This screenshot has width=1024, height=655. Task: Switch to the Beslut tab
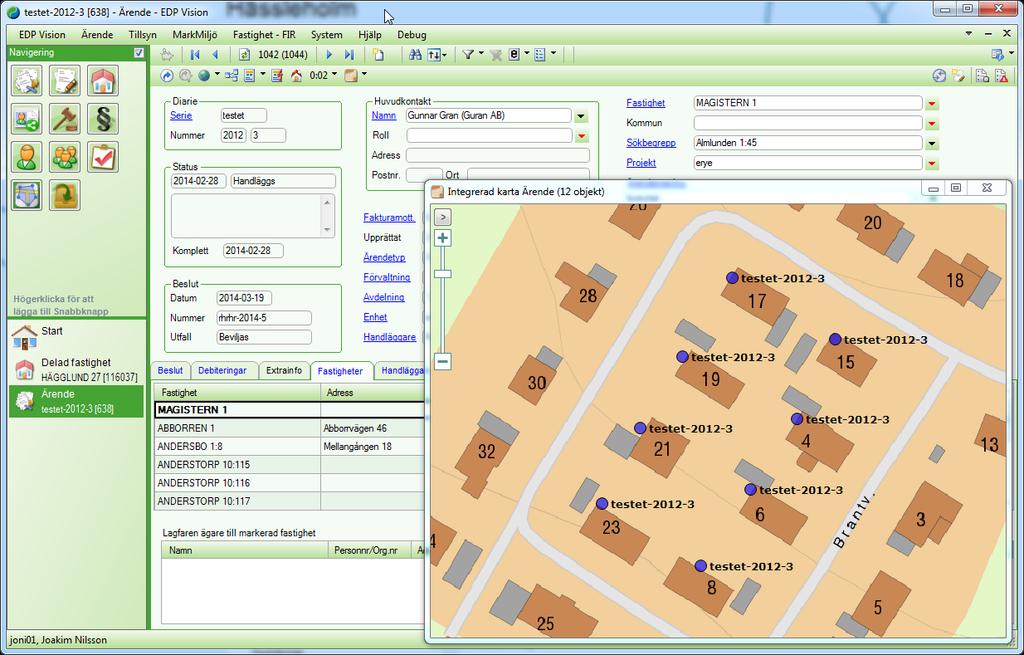(170, 370)
